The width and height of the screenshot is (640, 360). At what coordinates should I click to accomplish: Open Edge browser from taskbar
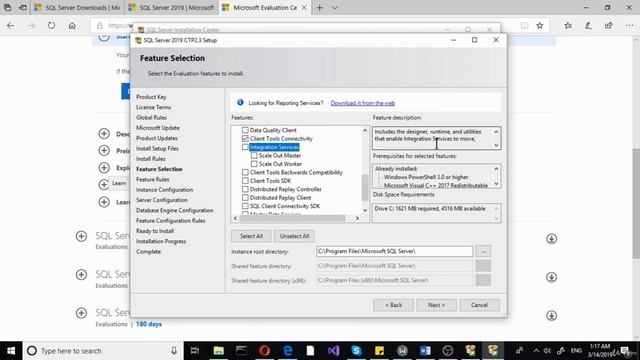click(288, 351)
